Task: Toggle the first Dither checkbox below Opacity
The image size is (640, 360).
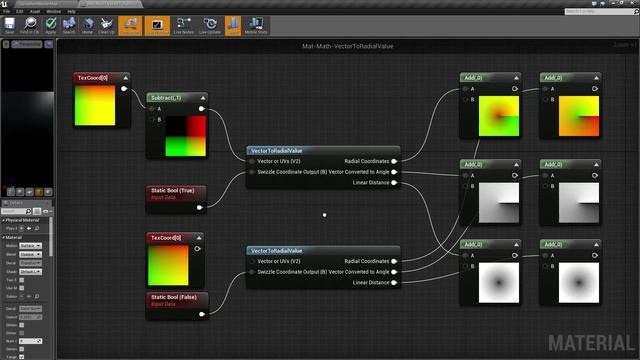Action: [22, 325]
